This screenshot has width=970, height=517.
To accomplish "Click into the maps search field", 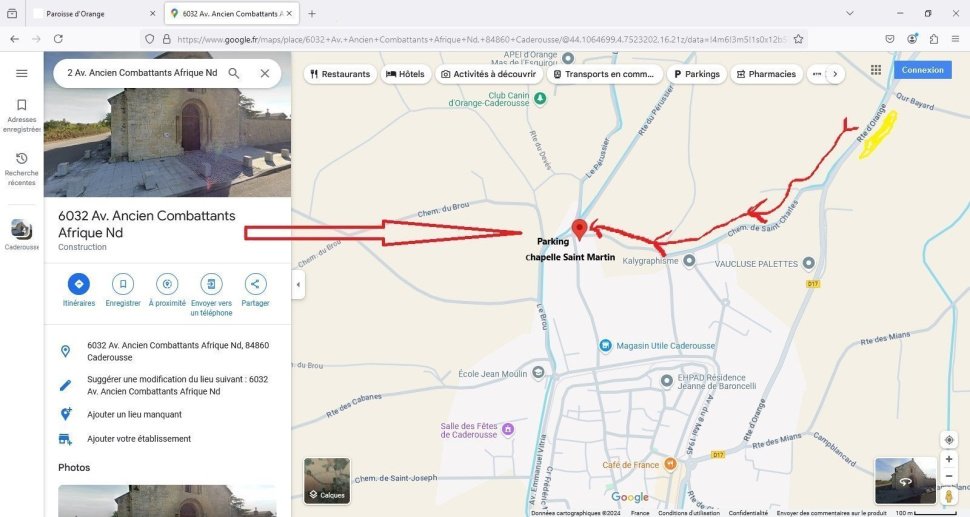I will (x=142, y=73).
